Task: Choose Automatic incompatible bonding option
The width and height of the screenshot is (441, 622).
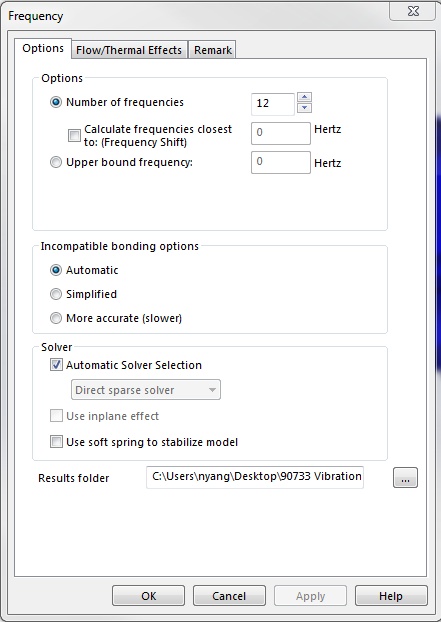Action: tap(56, 270)
